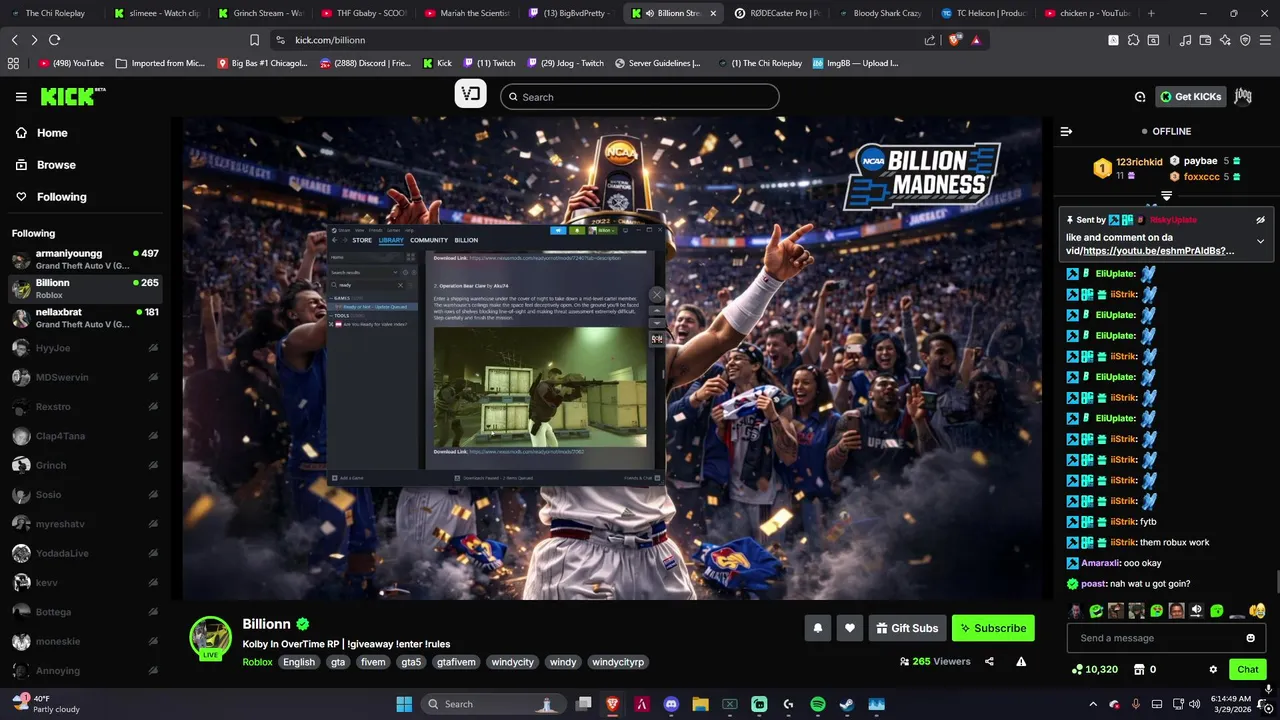Select offline channel HyyJoe
The image size is (1280, 720).
click(x=85, y=348)
